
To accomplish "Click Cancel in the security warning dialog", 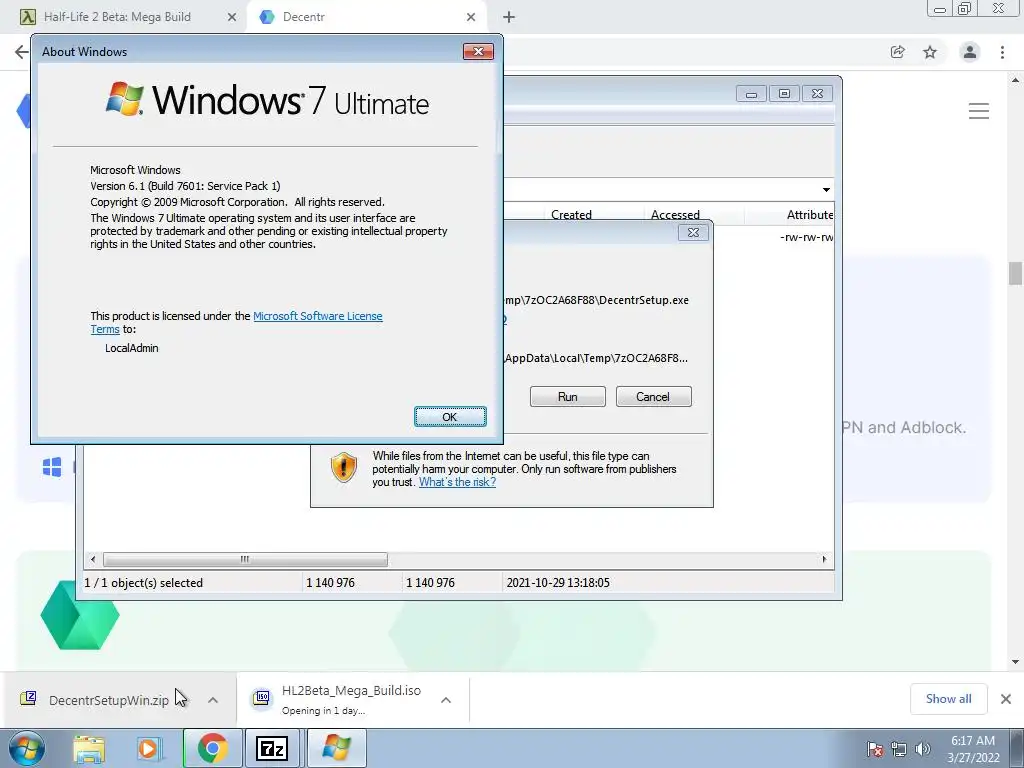I will pos(653,396).
